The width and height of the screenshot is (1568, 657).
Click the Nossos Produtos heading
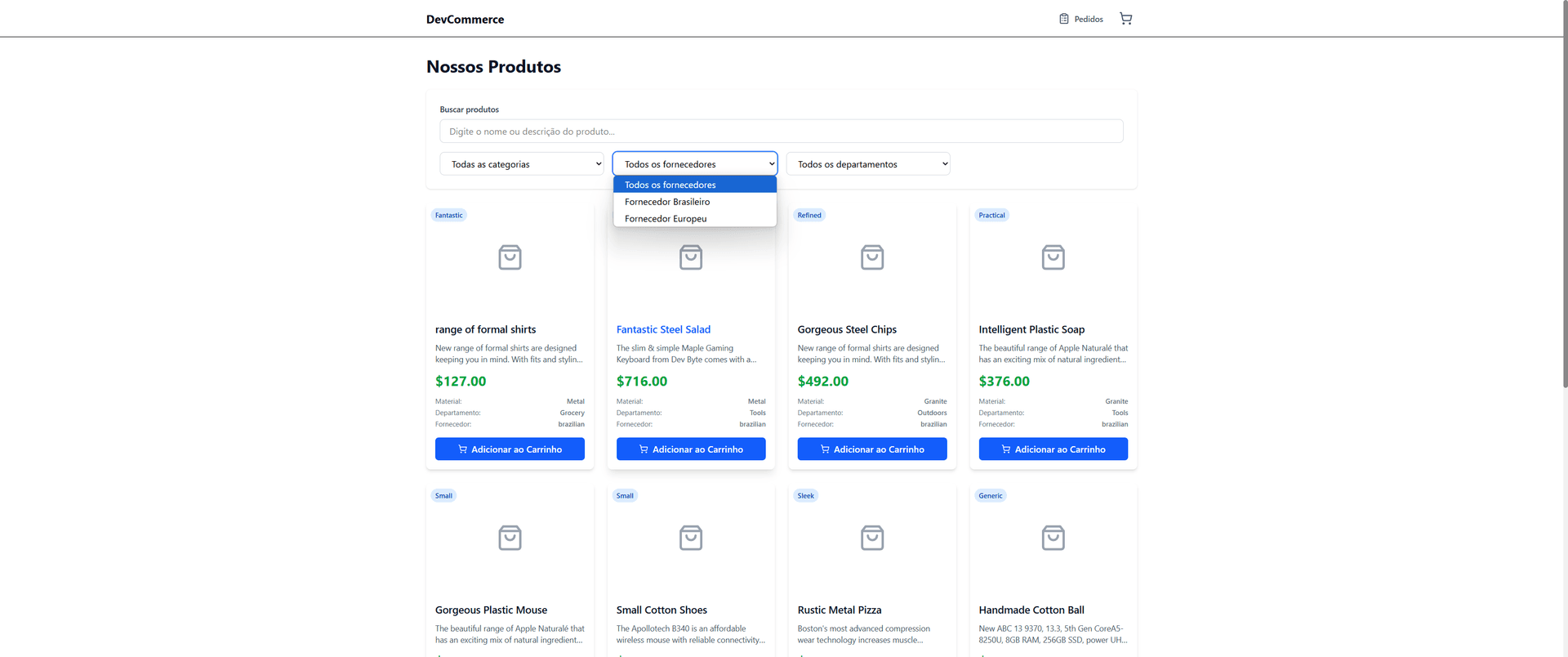[x=493, y=67]
